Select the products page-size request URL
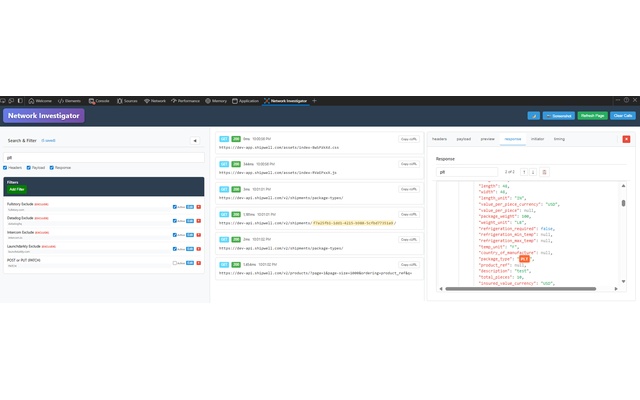This screenshot has width=640, height=400. click(x=316, y=273)
